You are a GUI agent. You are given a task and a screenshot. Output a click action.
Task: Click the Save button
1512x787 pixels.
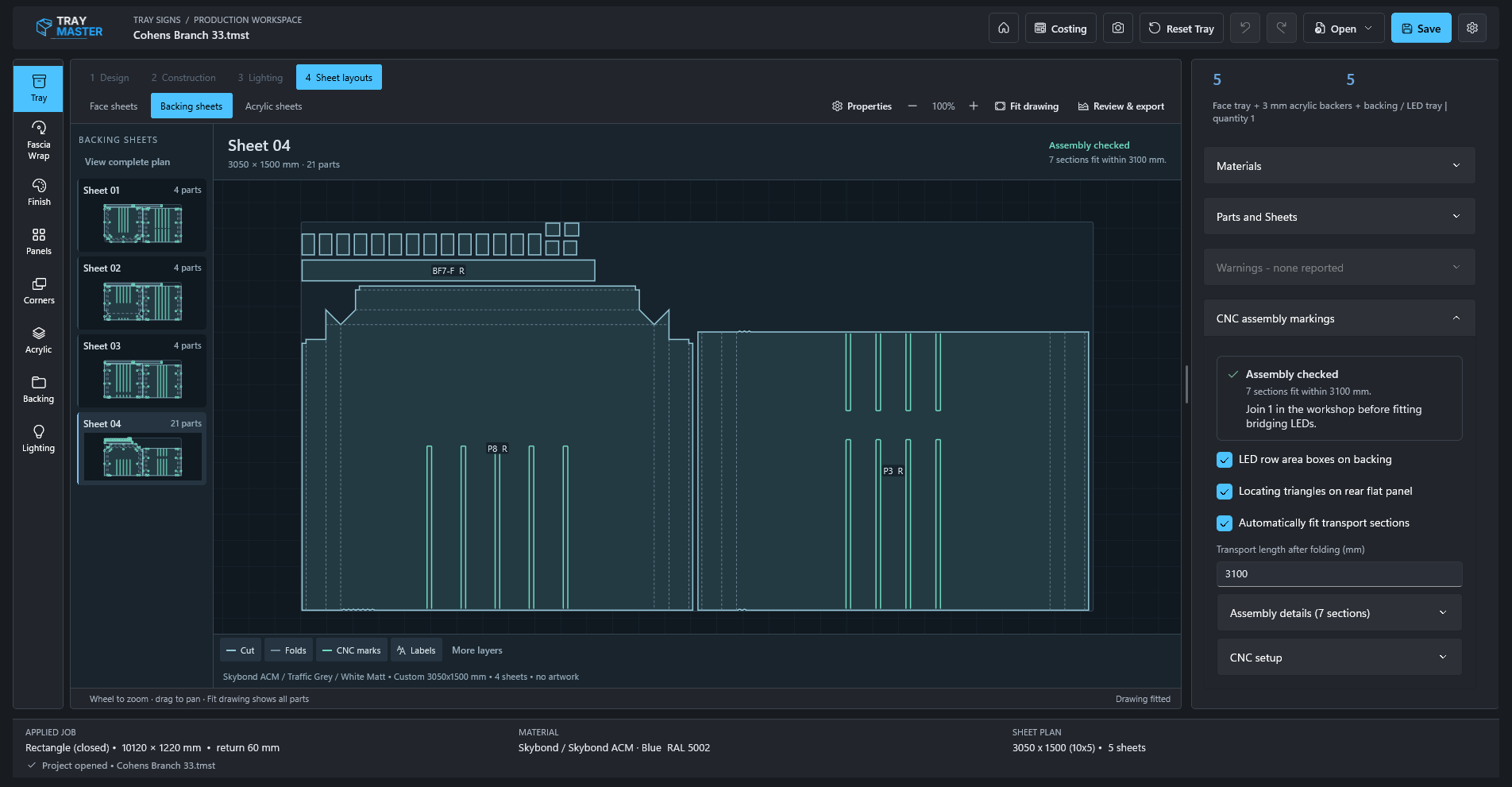tap(1421, 28)
